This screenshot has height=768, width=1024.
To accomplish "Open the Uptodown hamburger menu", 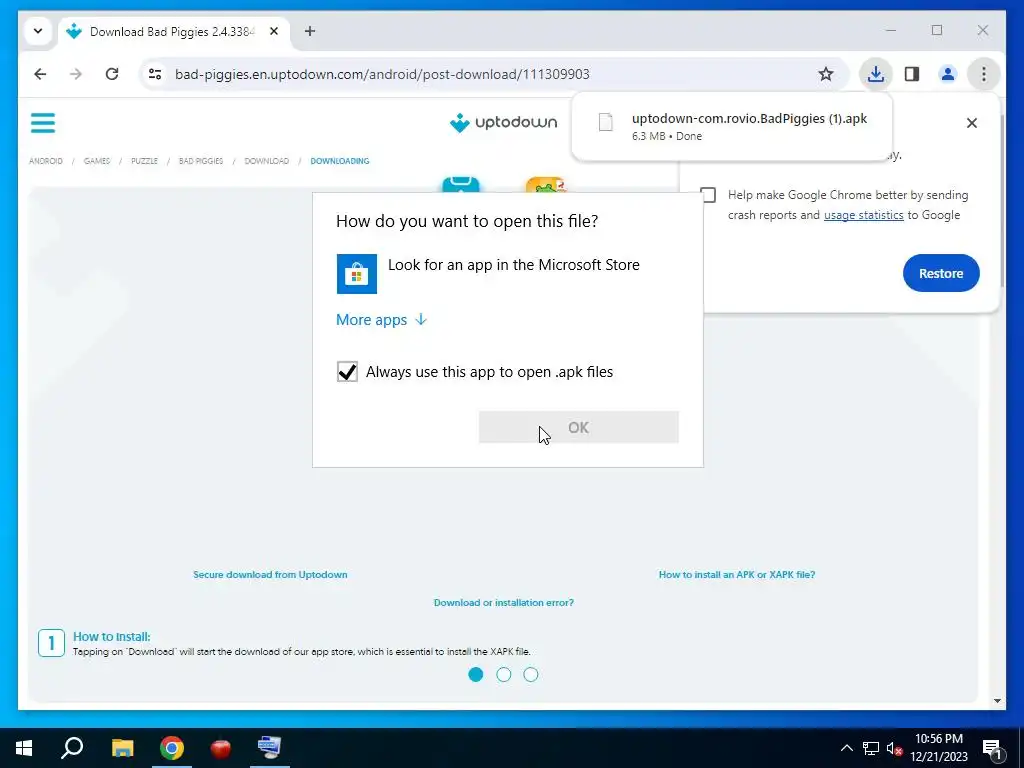I will [x=43, y=123].
